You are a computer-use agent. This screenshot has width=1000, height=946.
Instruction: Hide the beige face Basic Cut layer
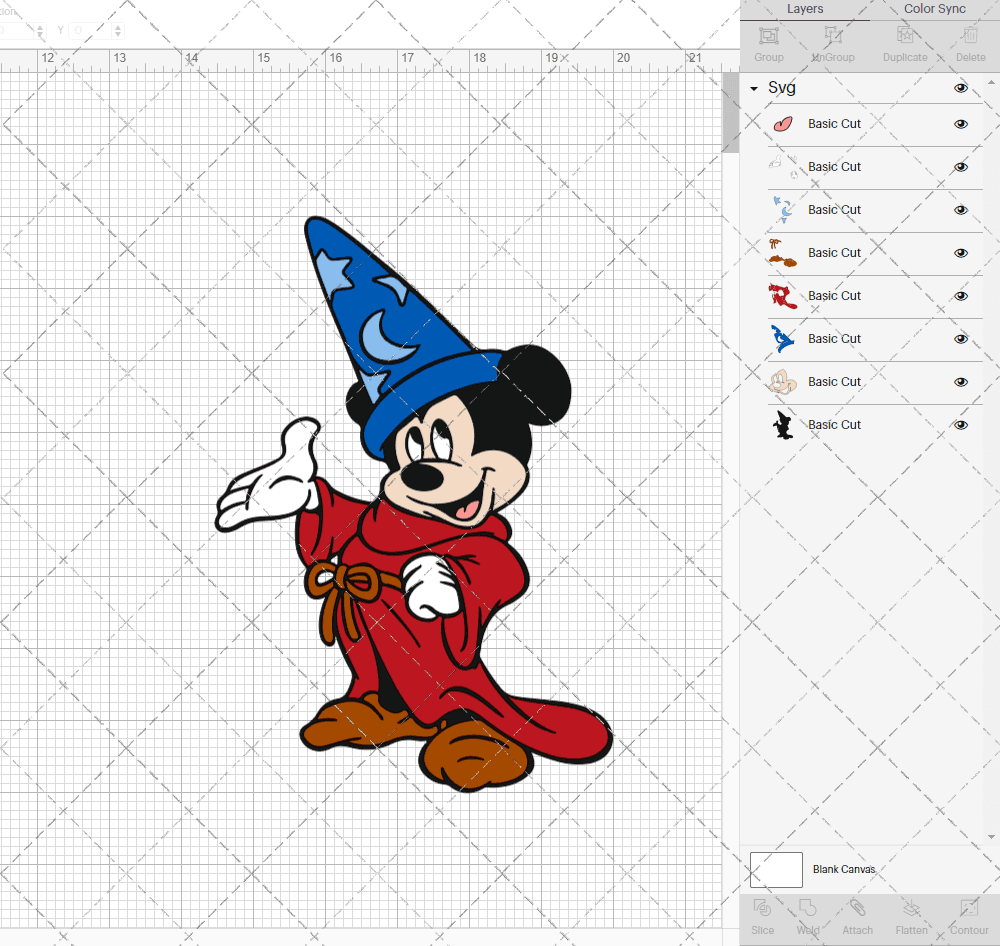point(960,382)
